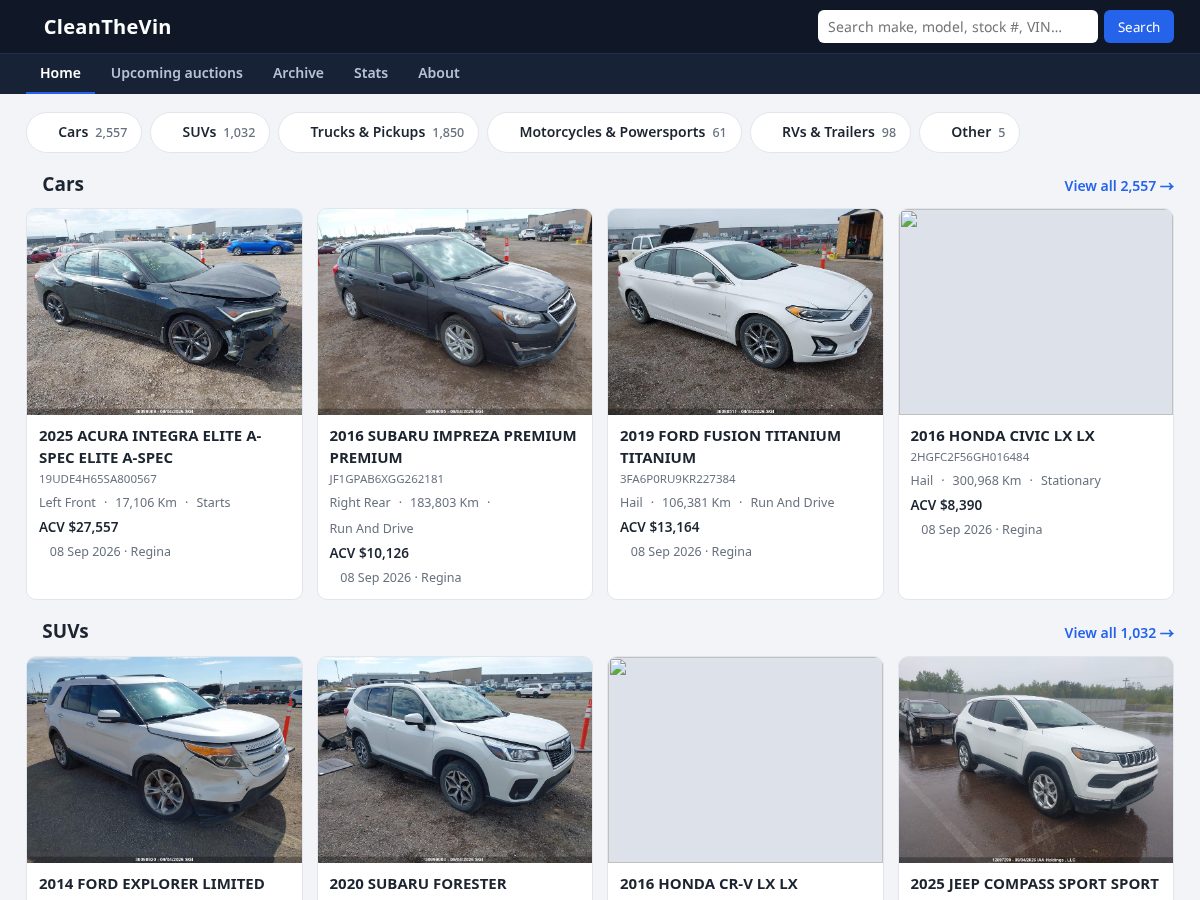Open 2016 Honda CR-V LX title

tap(709, 884)
